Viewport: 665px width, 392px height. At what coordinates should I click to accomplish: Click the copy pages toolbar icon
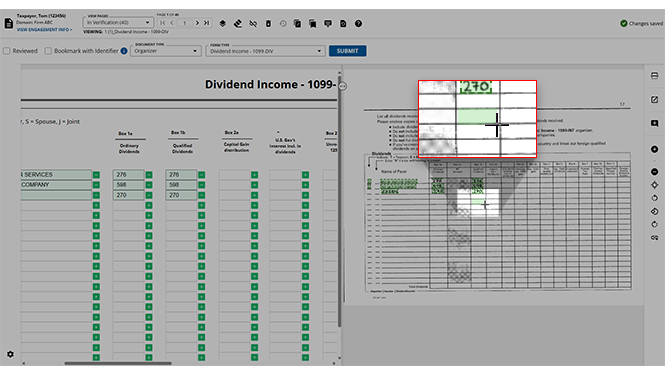pos(297,24)
